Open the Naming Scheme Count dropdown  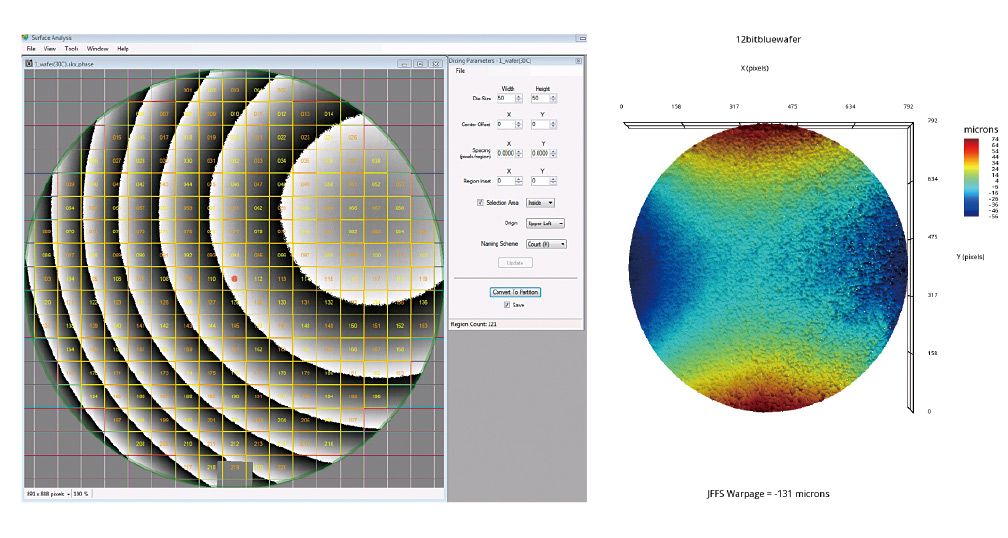point(546,244)
